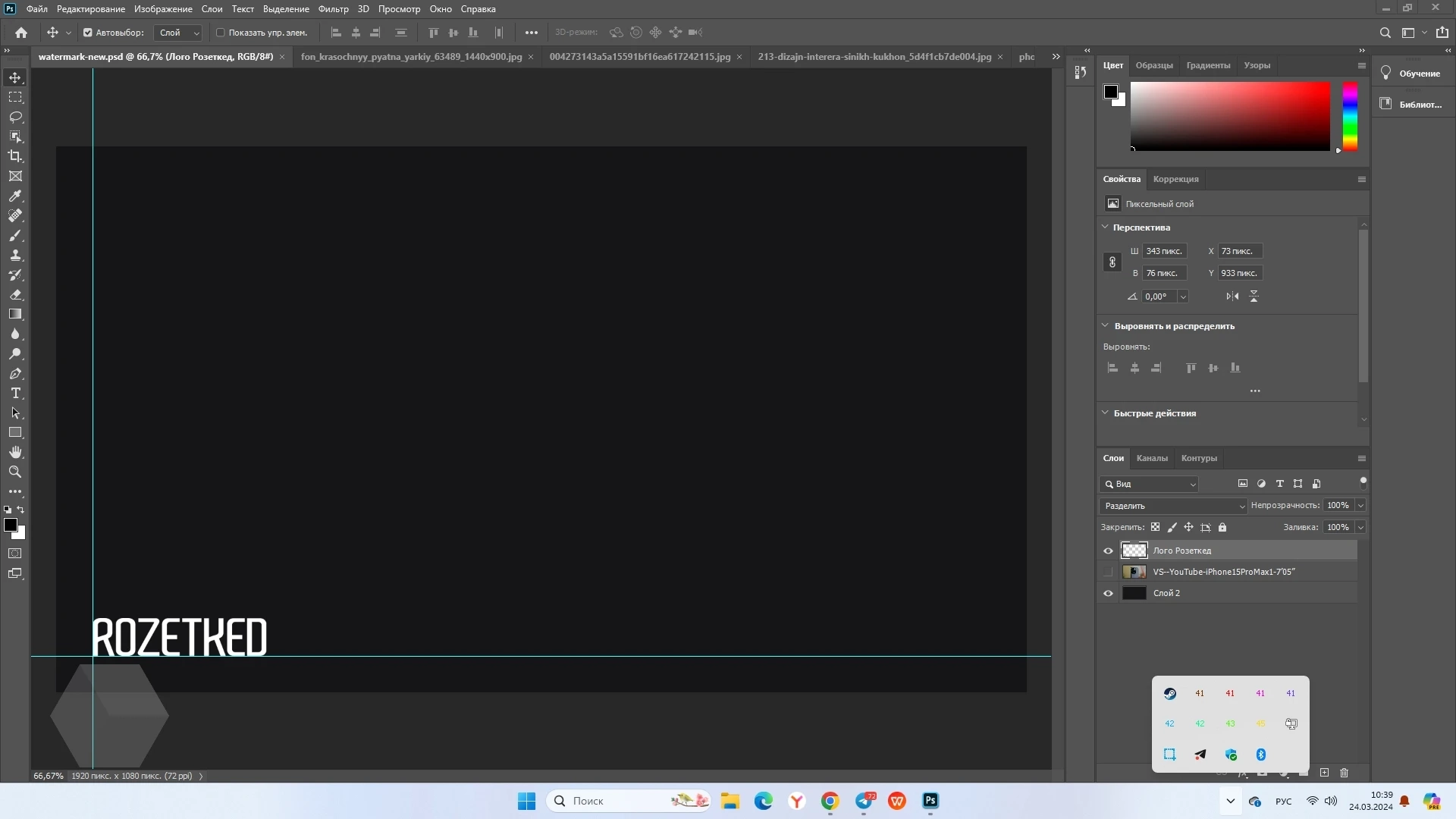
Task: Click the trash icon in Layers panel
Action: [1344, 773]
